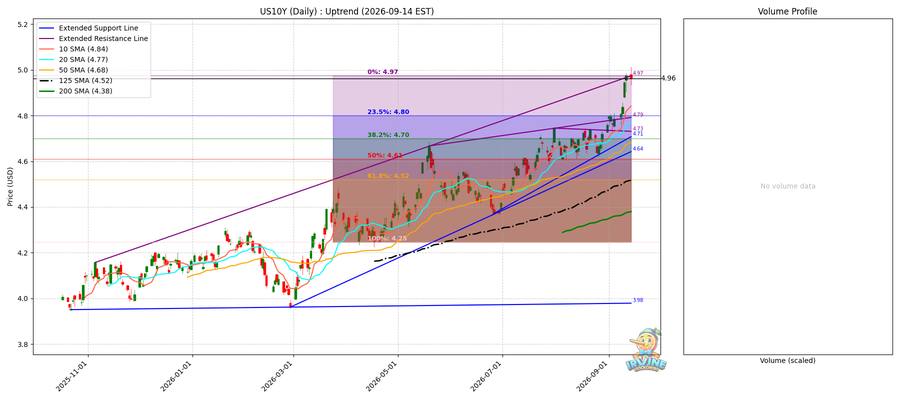
Task: Click the No volume data message
Action: coord(788,186)
